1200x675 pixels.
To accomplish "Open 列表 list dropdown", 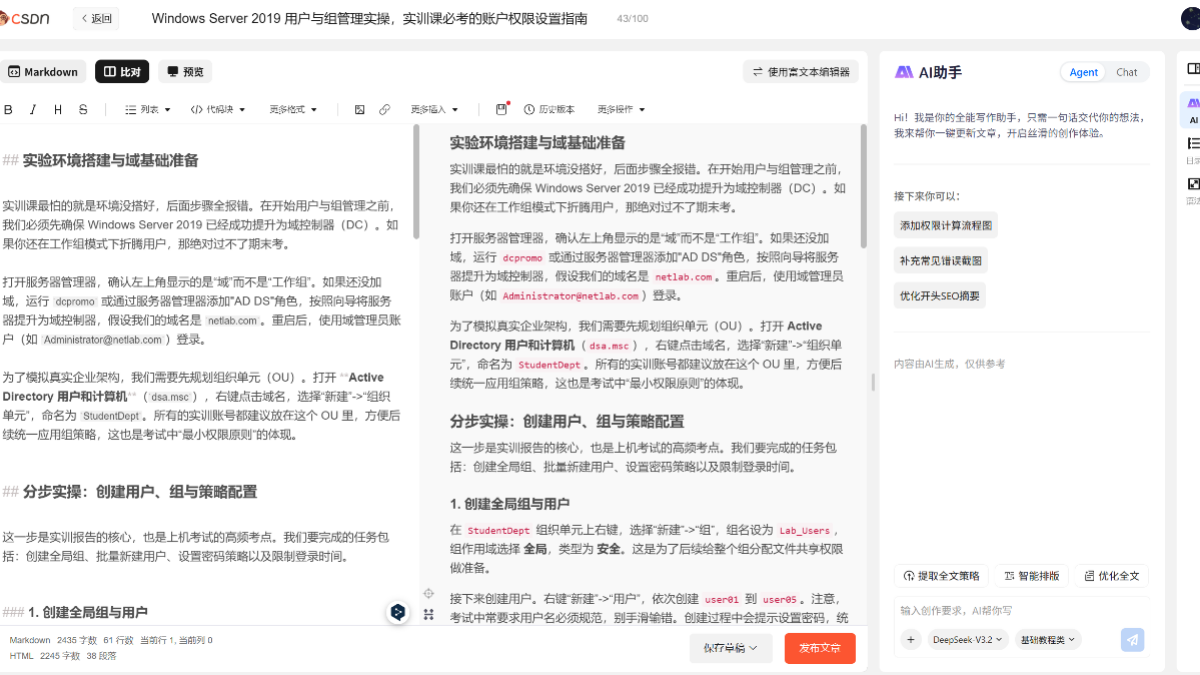I will [147, 109].
